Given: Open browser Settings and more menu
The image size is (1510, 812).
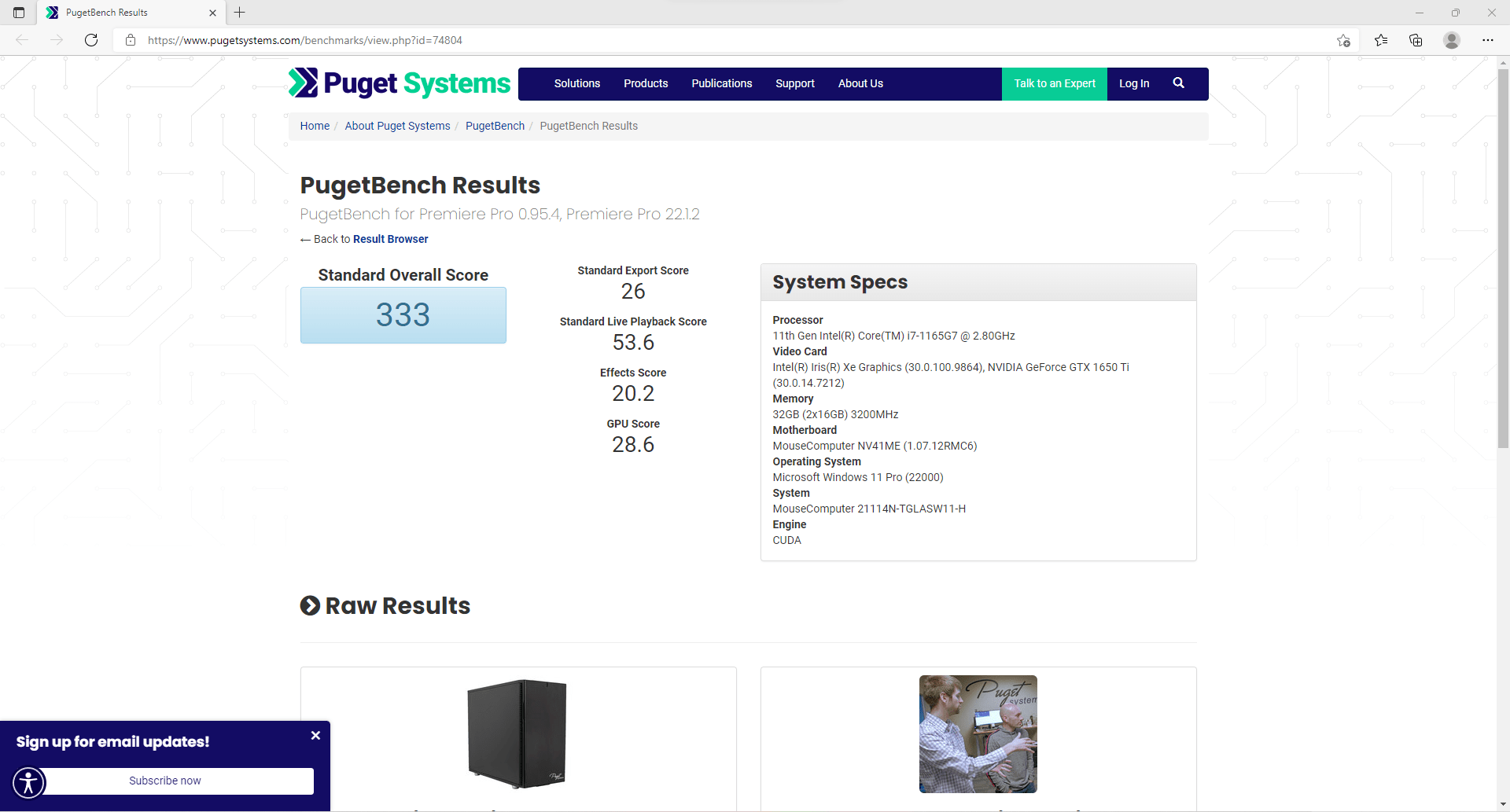Looking at the screenshot, I should coord(1488,40).
